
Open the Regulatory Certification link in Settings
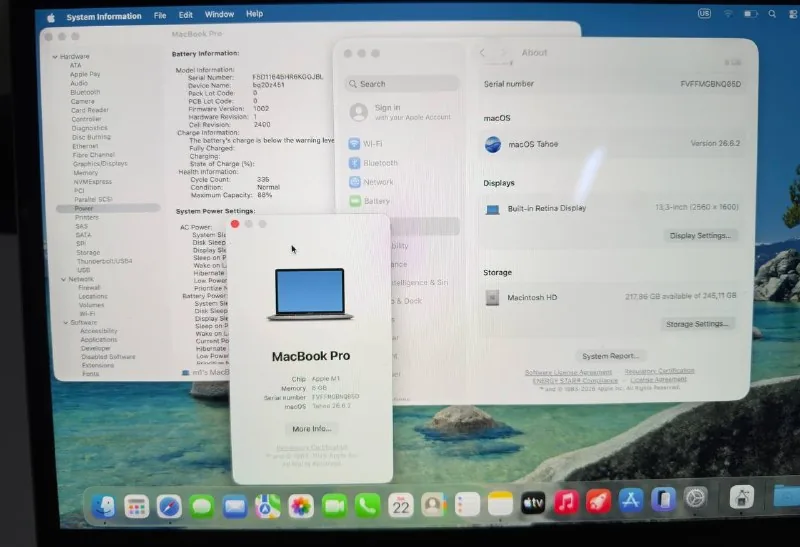pos(659,371)
